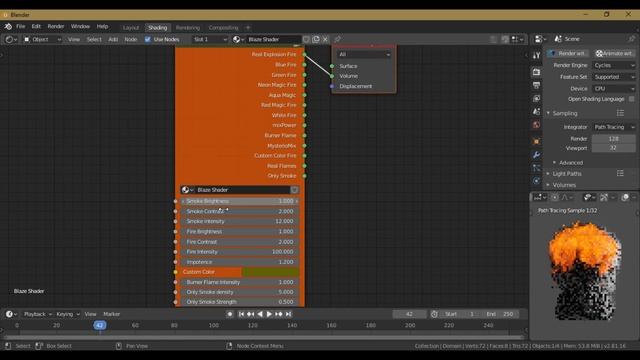The width and height of the screenshot is (640, 360).
Task: Switch to the Compositing workspace tab
Action: pos(223,28)
